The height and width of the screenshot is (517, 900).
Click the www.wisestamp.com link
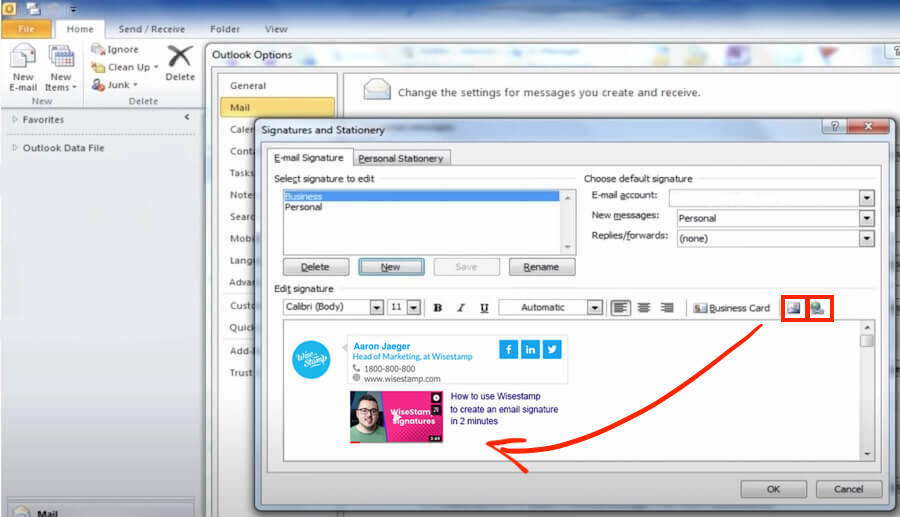pyautogui.click(x=402, y=379)
